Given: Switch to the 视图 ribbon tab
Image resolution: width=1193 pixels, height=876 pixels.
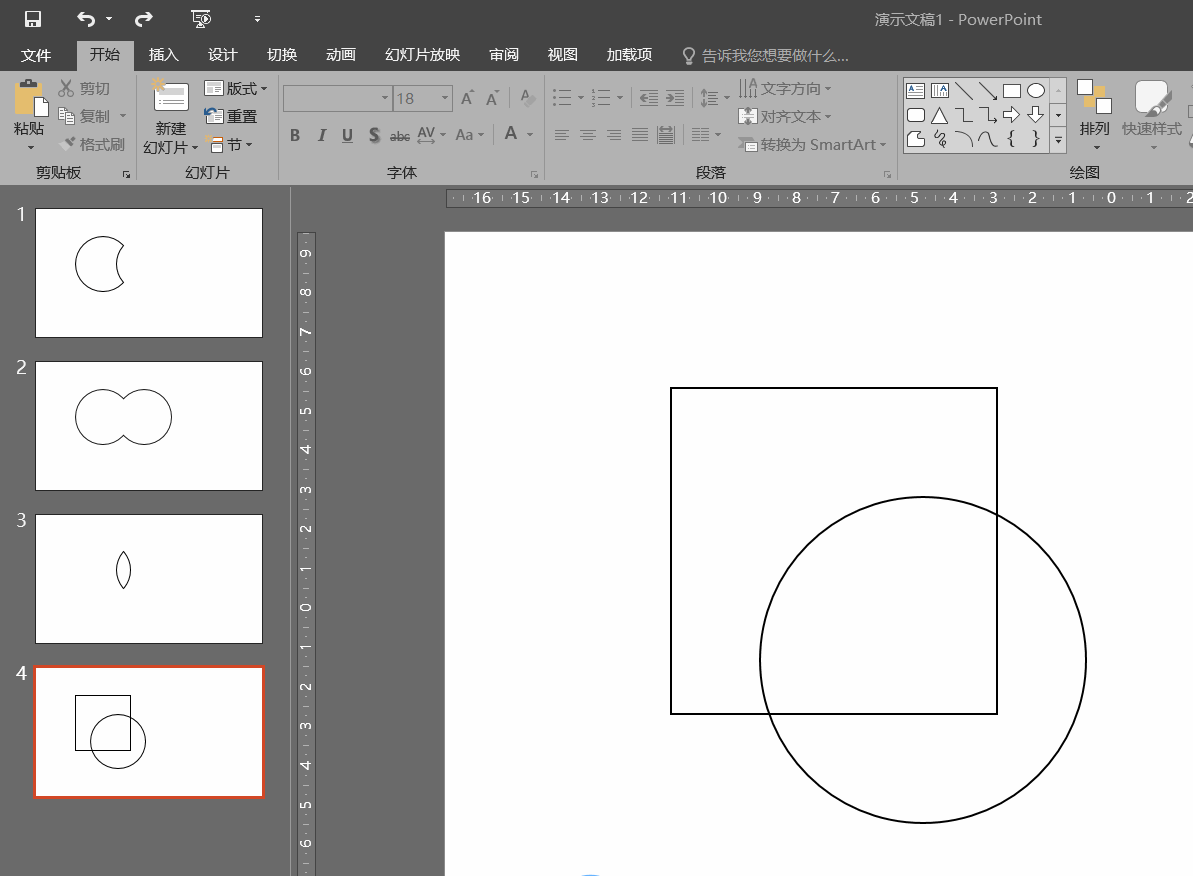Looking at the screenshot, I should pos(562,55).
